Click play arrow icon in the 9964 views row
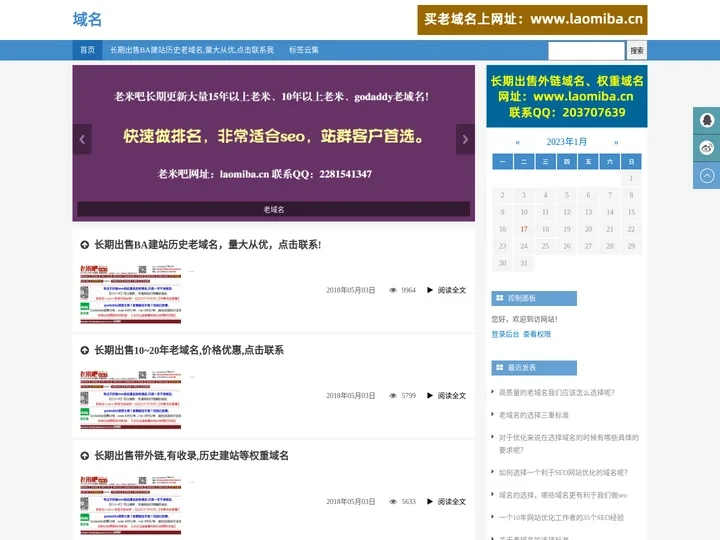 point(430,290)
